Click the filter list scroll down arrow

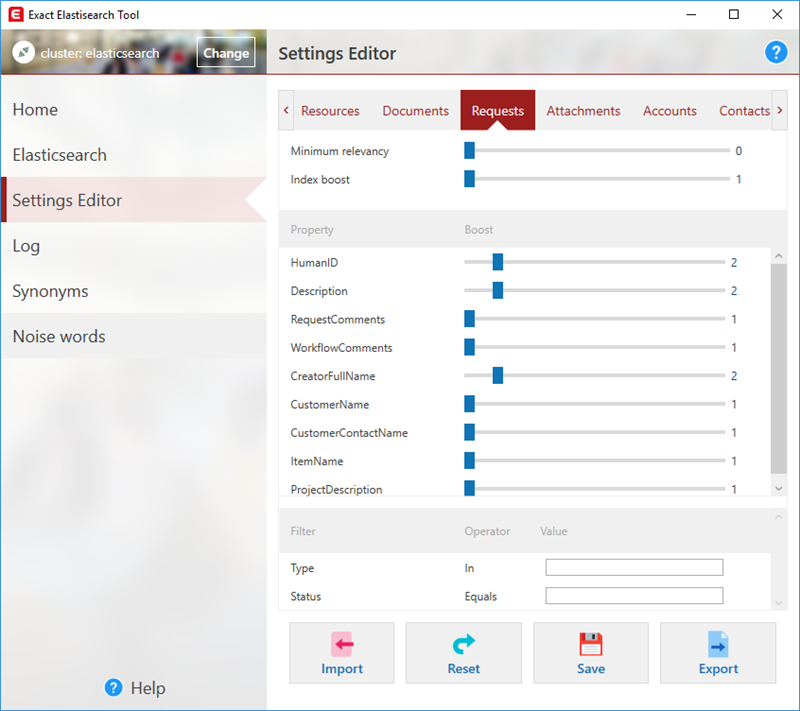click(779, 603)
